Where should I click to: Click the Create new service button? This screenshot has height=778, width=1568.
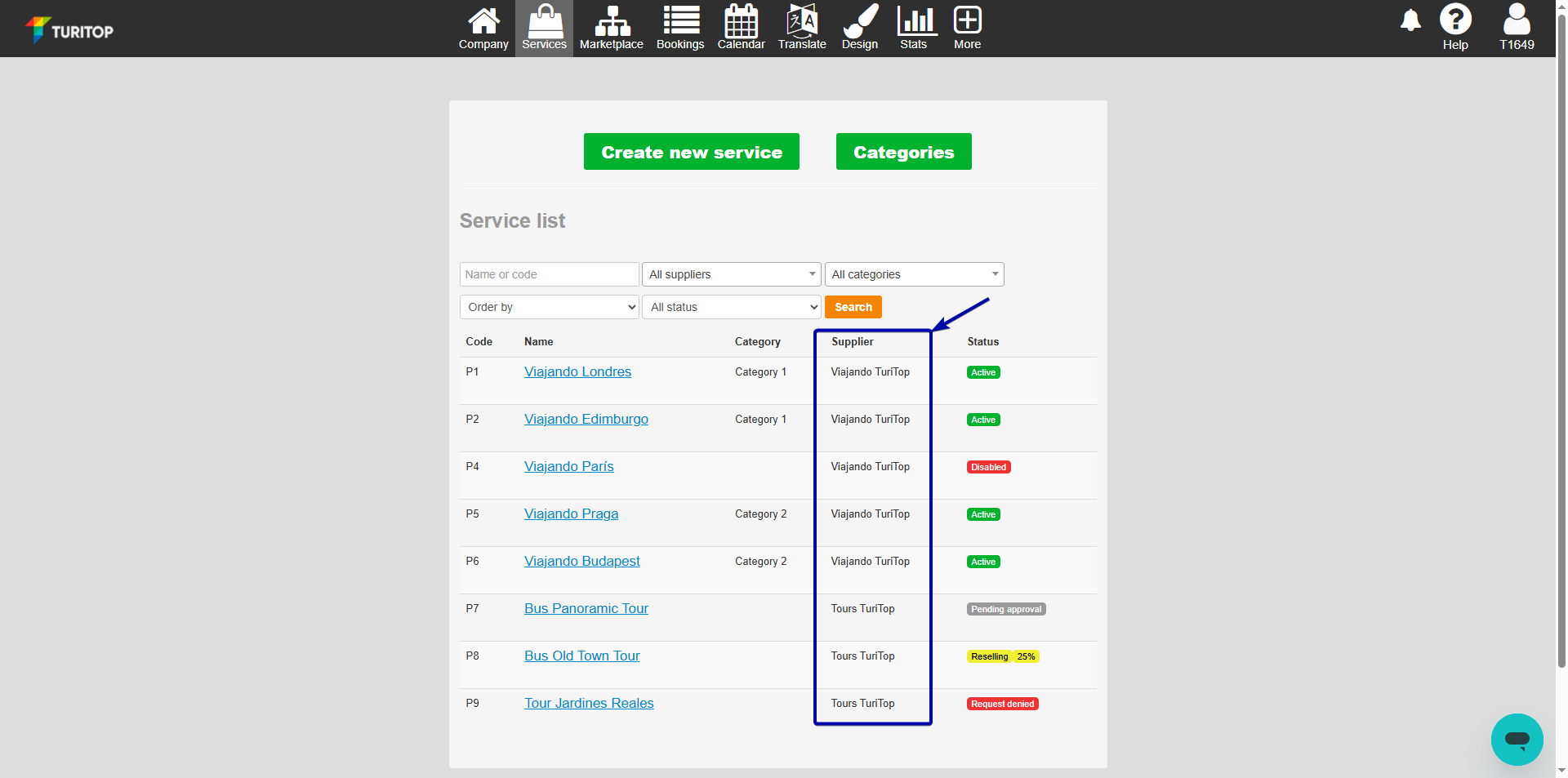click(691, 152)
